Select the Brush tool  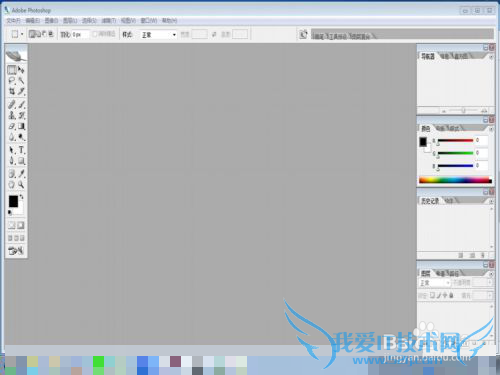pyautogui.click(x=21, y=105)
